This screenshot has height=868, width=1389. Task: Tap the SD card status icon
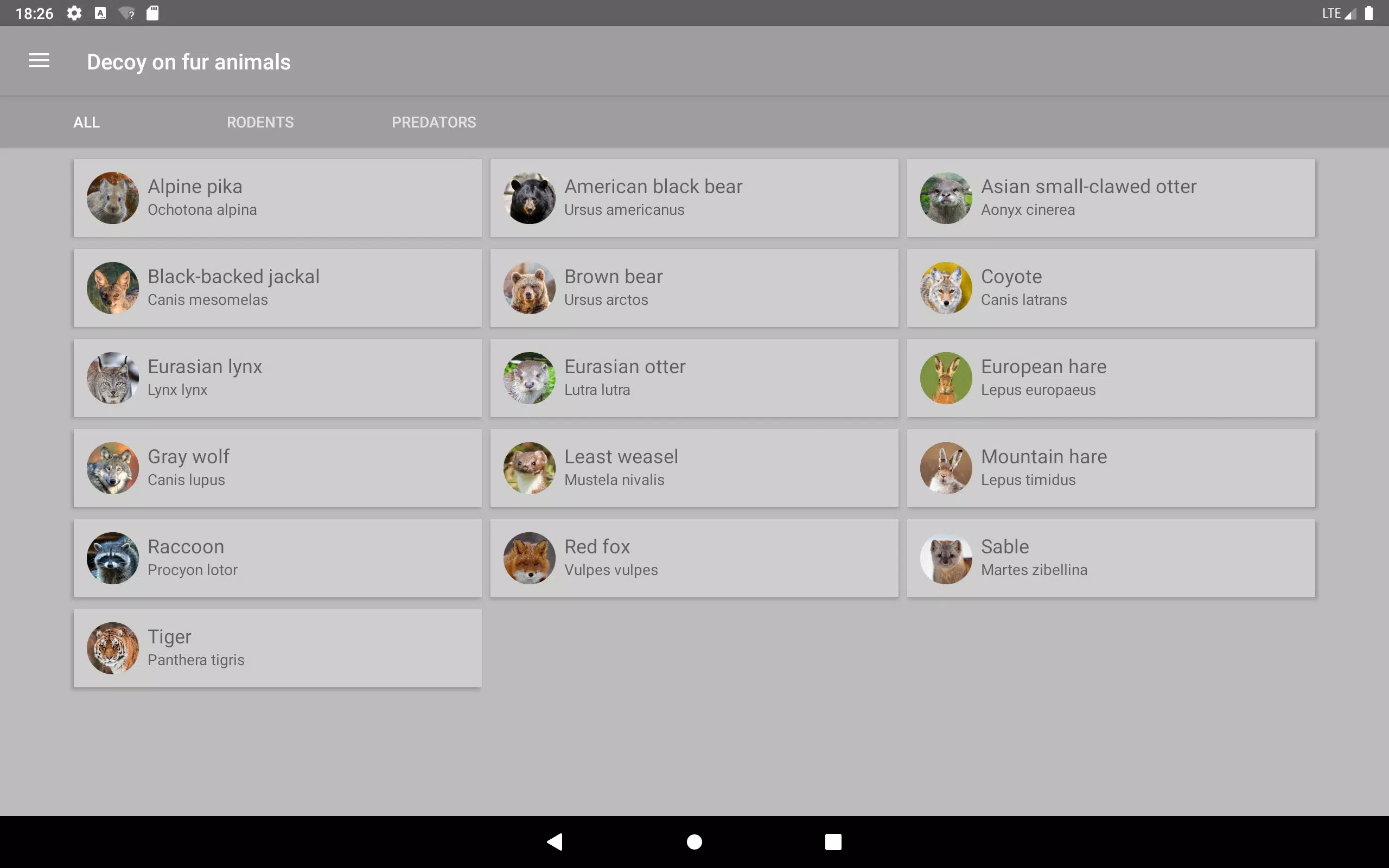tap(152, 13)
